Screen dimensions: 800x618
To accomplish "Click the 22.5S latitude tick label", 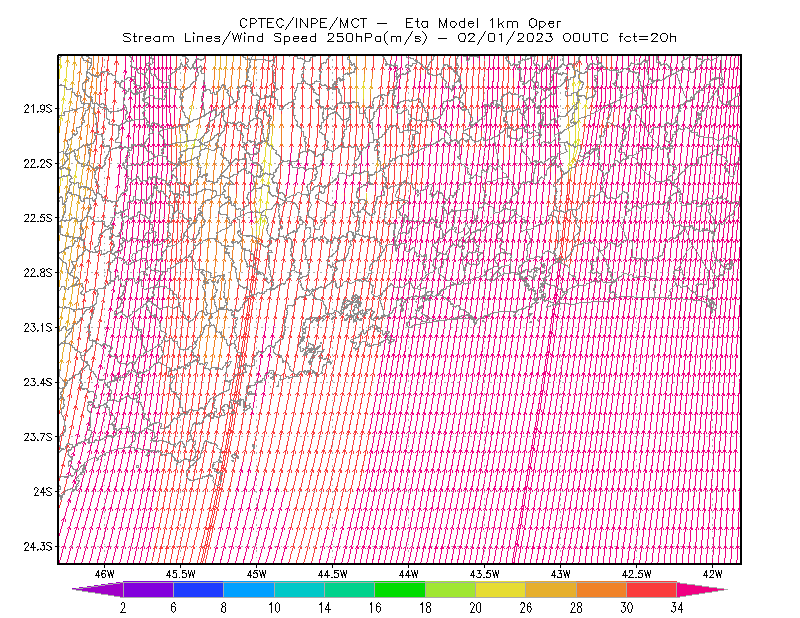I will [38, 218].
